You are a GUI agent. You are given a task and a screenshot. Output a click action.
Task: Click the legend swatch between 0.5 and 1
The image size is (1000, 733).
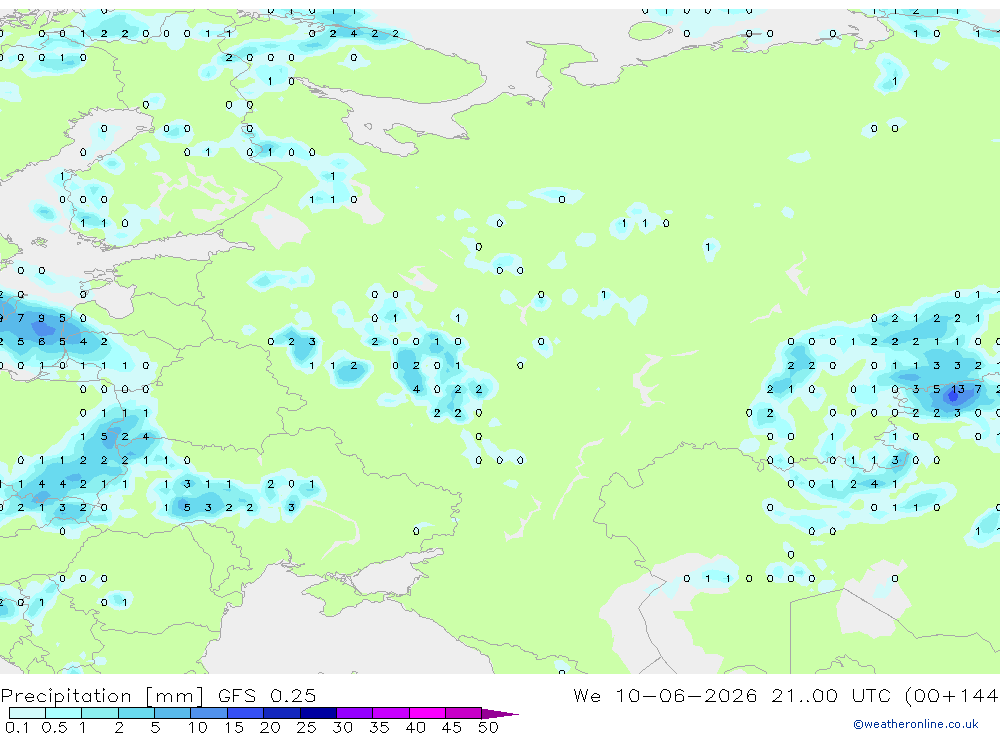click(64, 713)
